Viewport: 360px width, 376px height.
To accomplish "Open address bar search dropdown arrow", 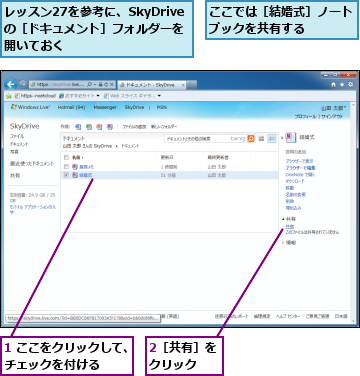I will [x=95, y=85].
